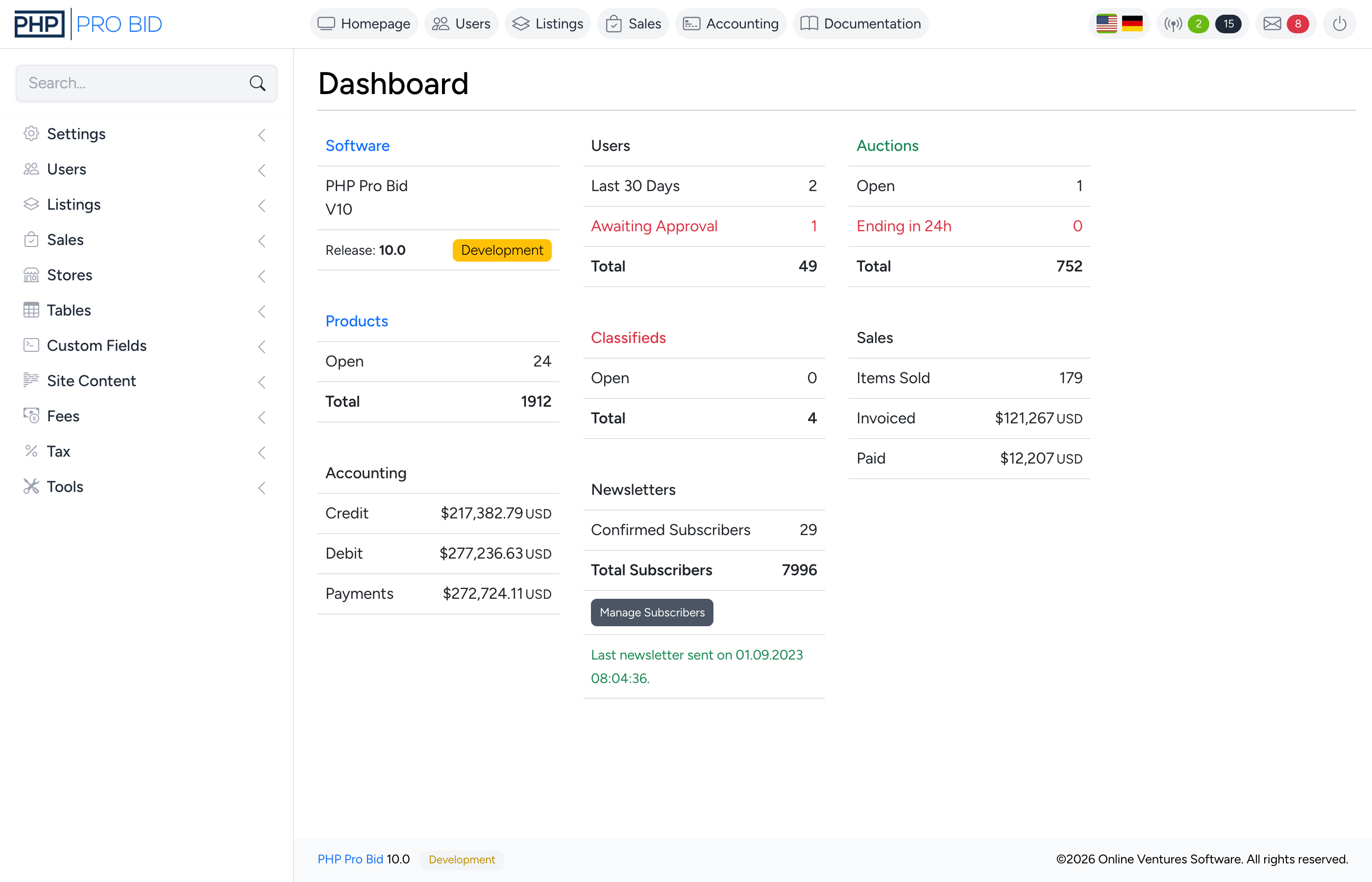Expand the Settings sidebar chevron
Screen dimensions: 1372x882
[x=262, y=135]
